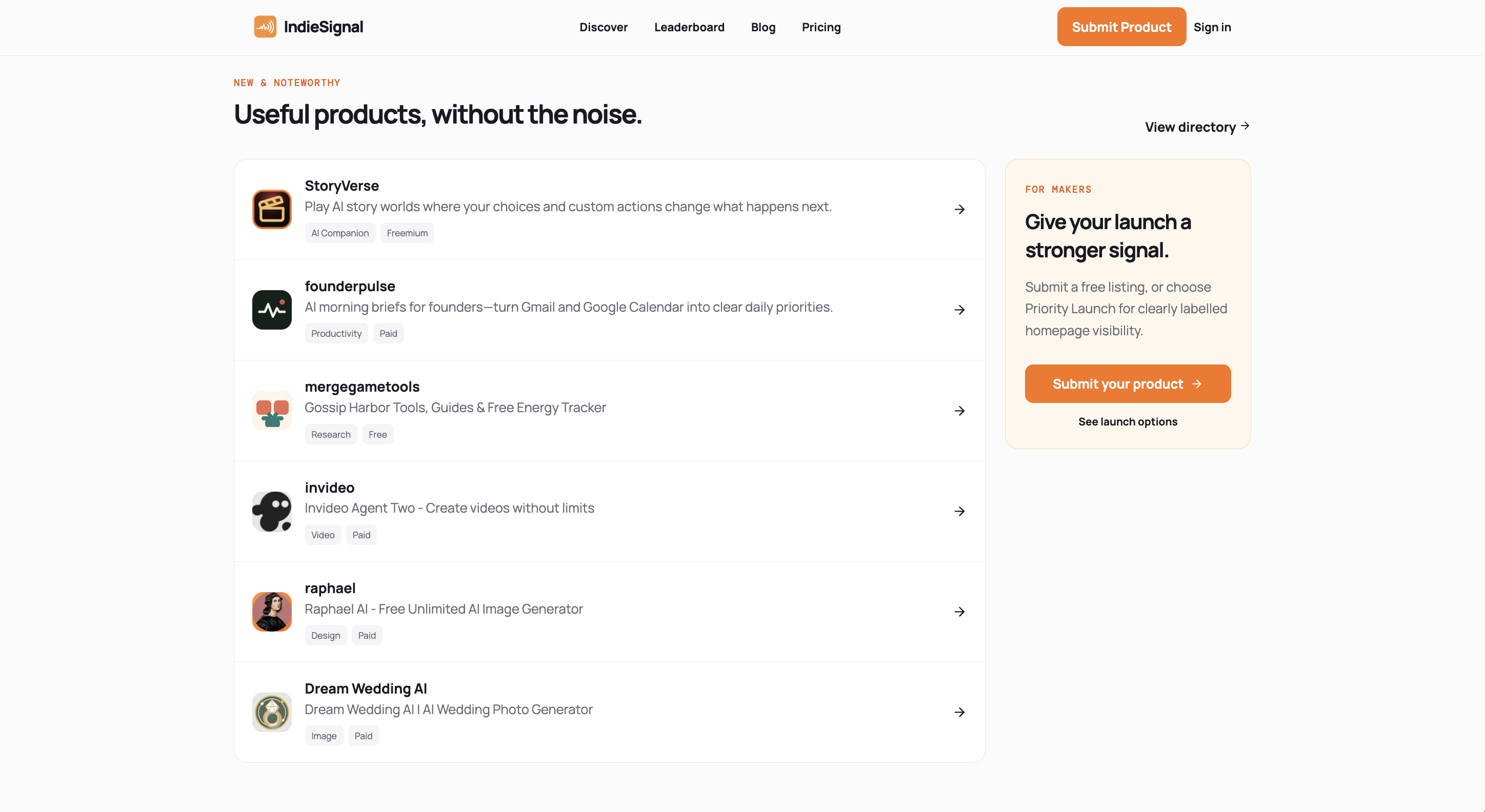This screenshot has width=1485, height=812.
Task: Go to the Discover nav item
Action: (x=603, y=27)
